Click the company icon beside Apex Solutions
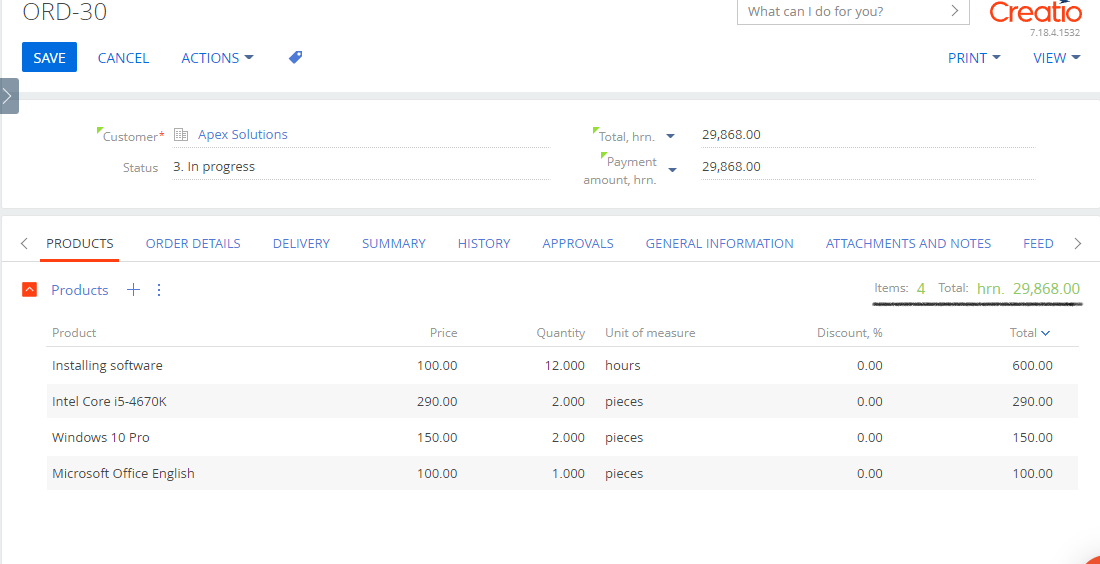This screenshot has width=1100, height=564. 181,135
